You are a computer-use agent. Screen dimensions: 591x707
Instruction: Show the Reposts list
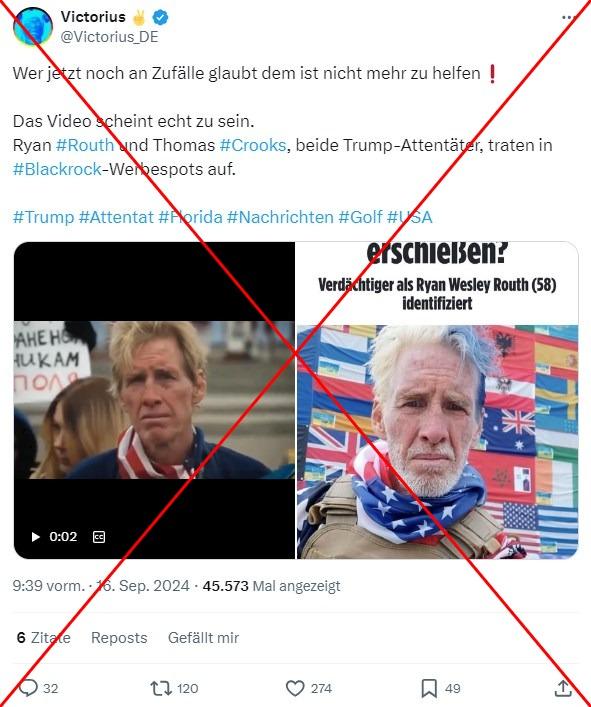[119, 638]
